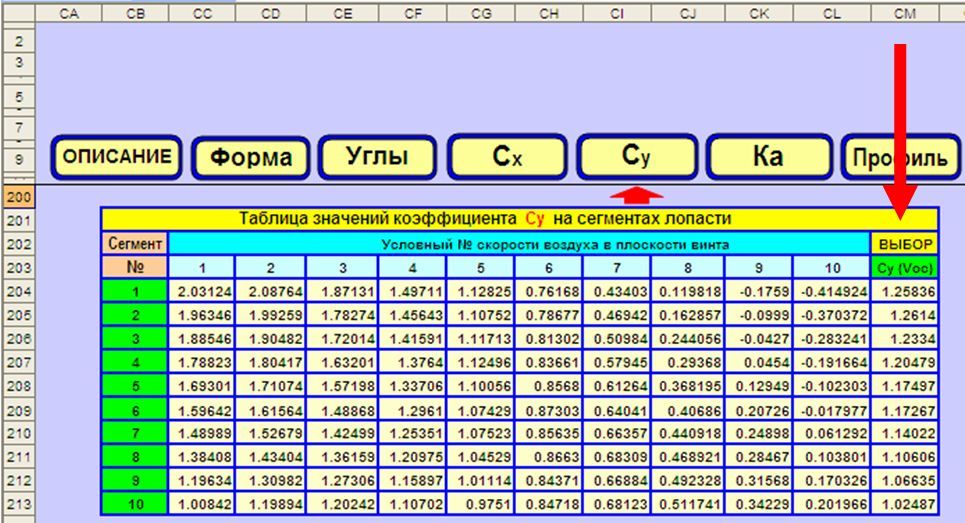Click cell with value -0.1759
The image size is (965, 523).
pos(759,291)
